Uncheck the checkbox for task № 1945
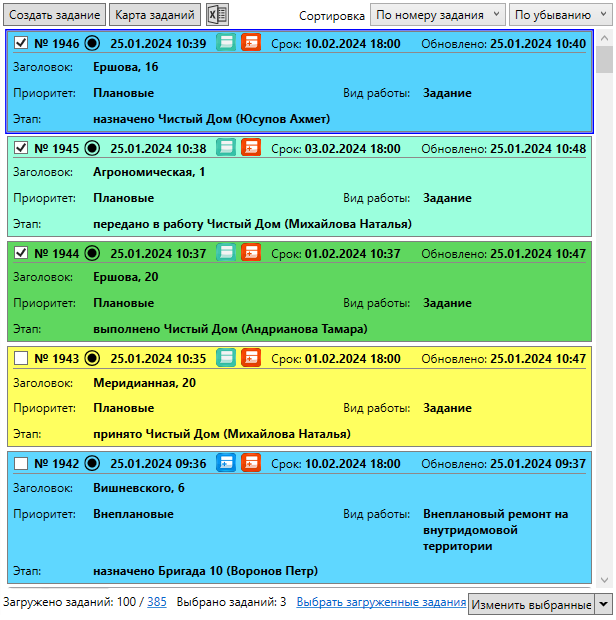 pos(22,148)
